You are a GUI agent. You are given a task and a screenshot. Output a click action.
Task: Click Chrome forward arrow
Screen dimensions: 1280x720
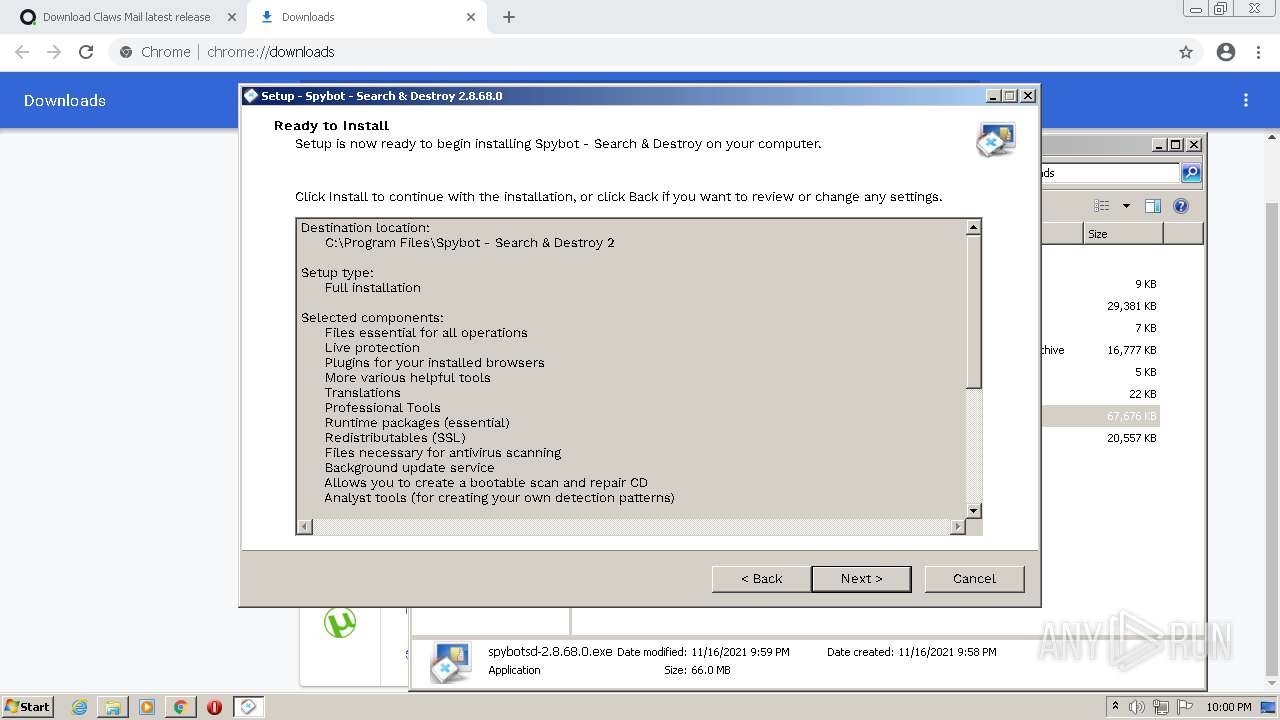click(54, 52)
